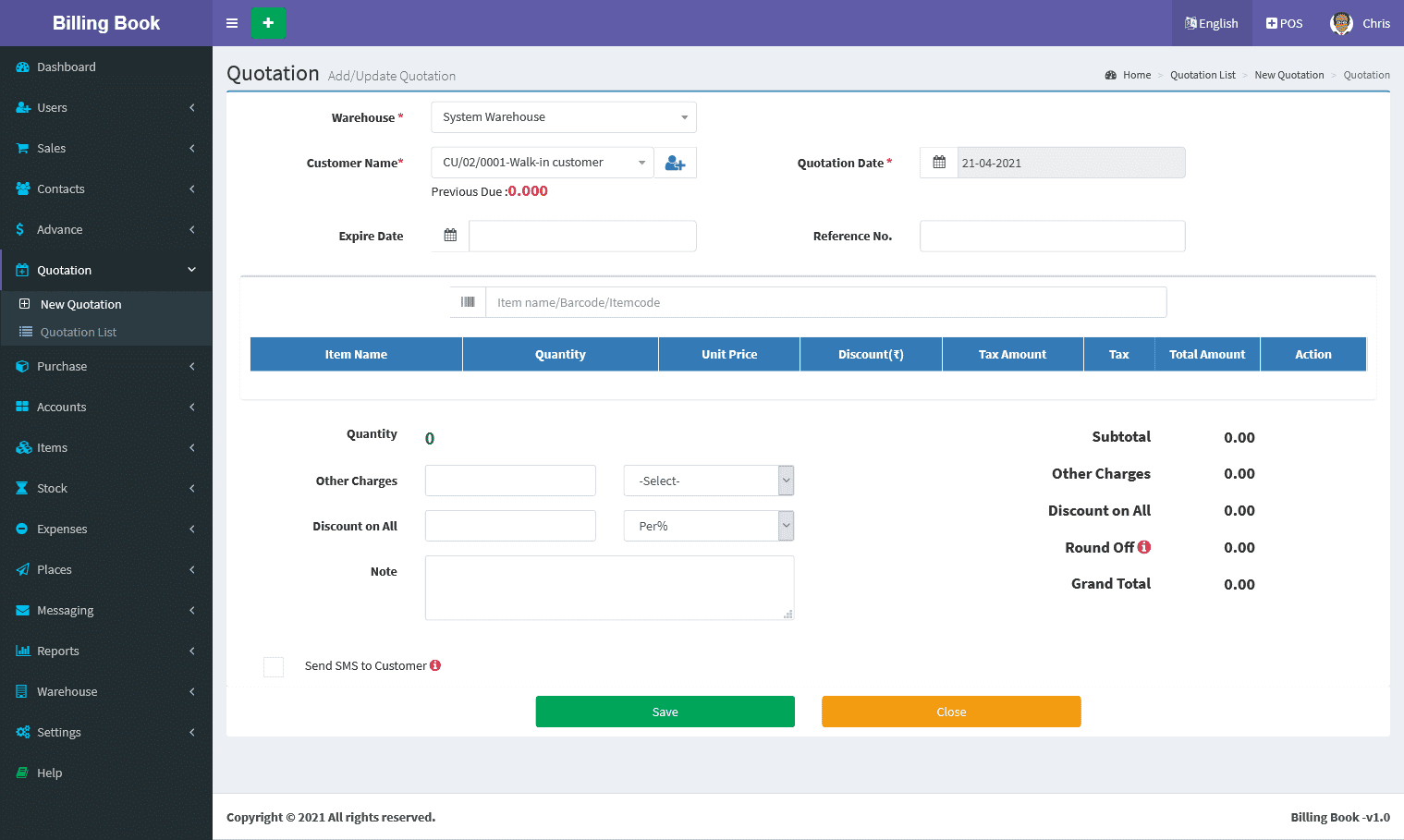
Task: Open Quotation List in sidebar
Action: pos(79,333)
